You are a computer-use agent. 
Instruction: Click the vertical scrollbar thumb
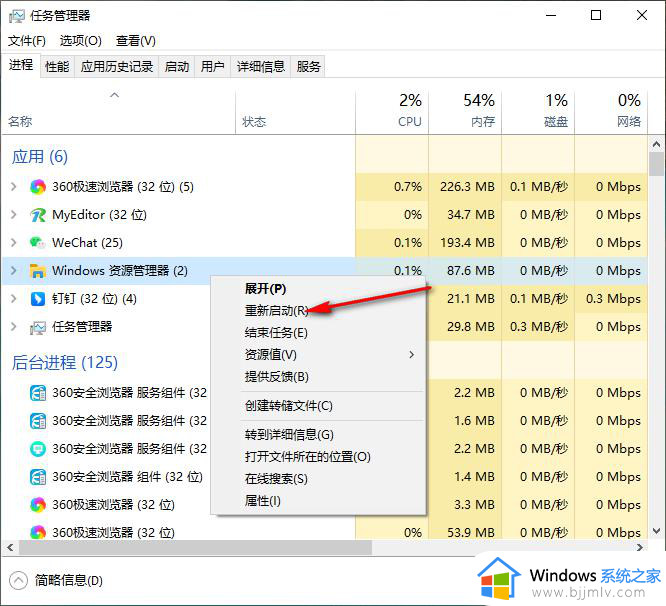pyautogui.click(x=657, y=164)
